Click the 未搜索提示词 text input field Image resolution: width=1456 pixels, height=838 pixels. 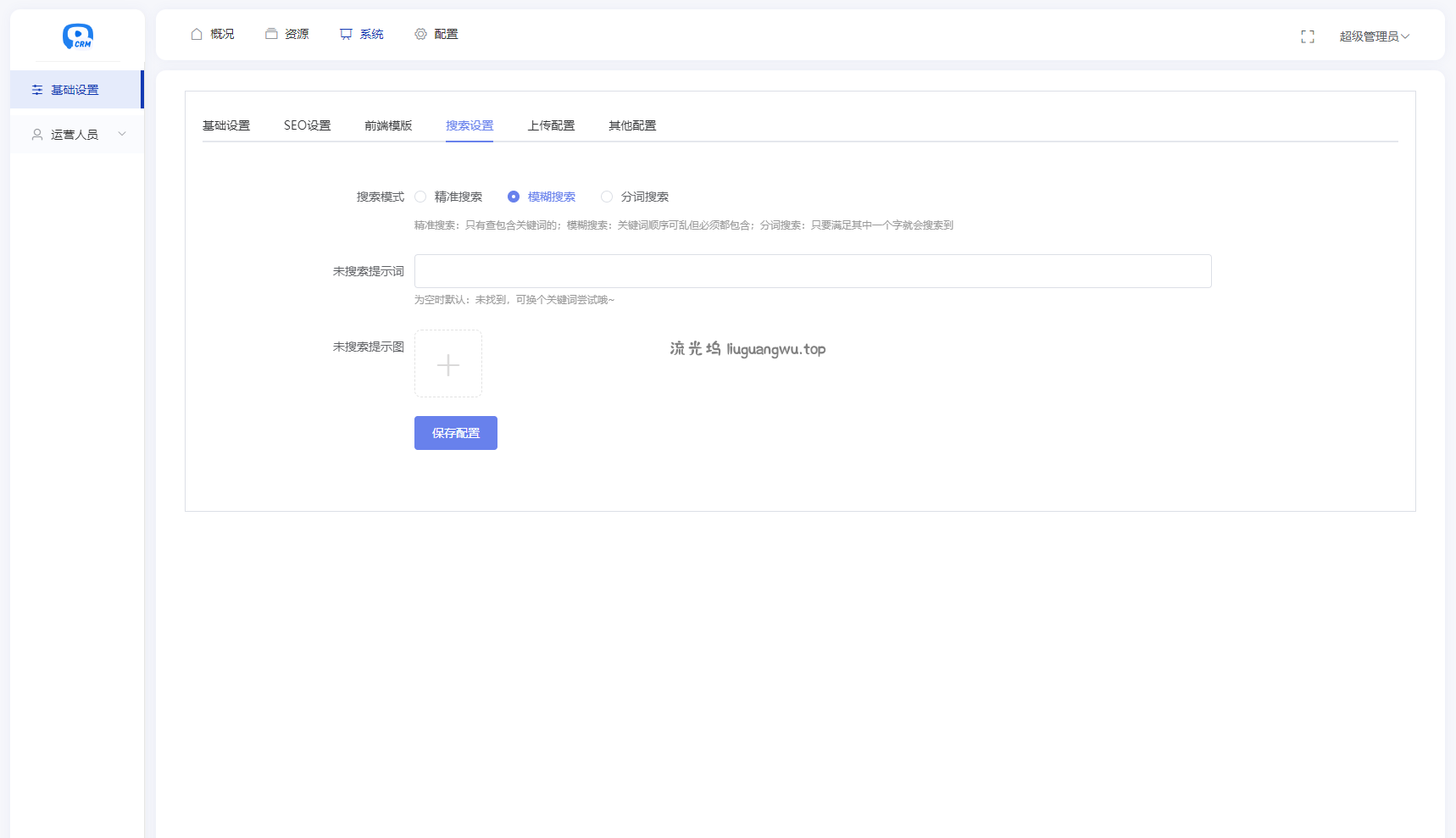point(813,271)
